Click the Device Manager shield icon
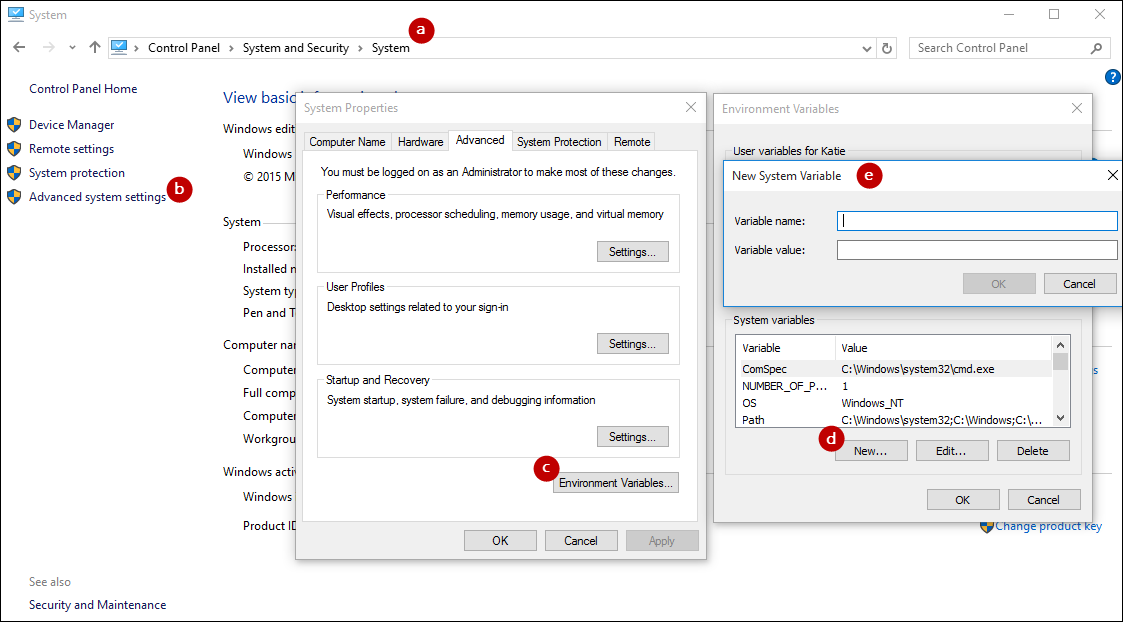Screen dimensions: 1126x625 (x=14, y=125)
